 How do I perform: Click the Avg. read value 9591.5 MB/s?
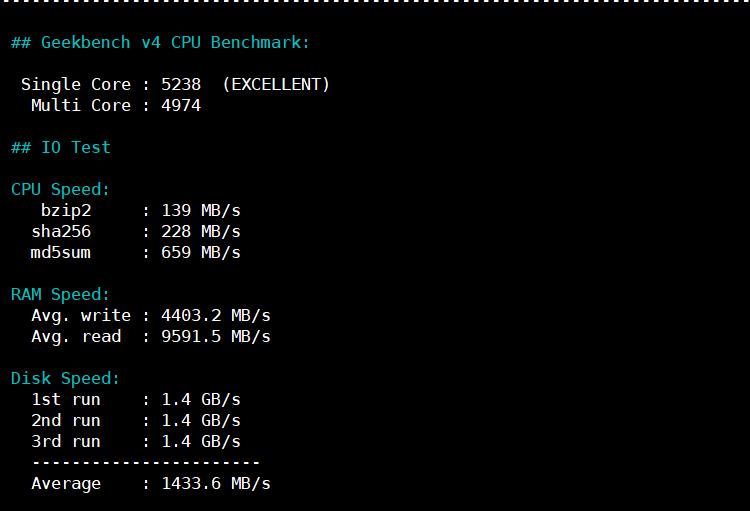tap(216, 336)
